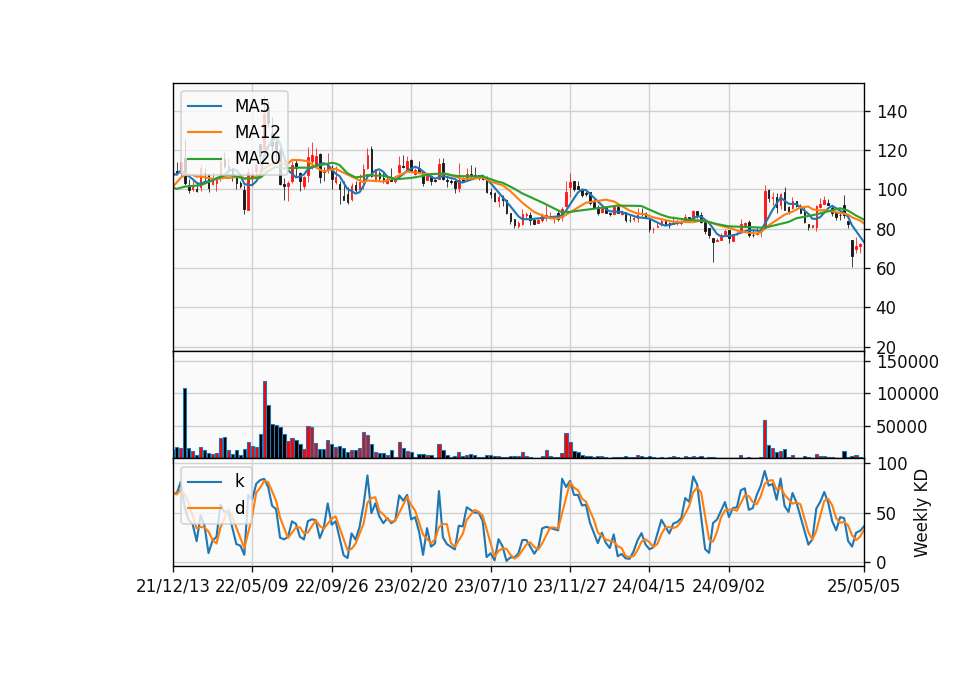Click the MA5 legend label
The image size is (960, 690).
coord(252,106)
